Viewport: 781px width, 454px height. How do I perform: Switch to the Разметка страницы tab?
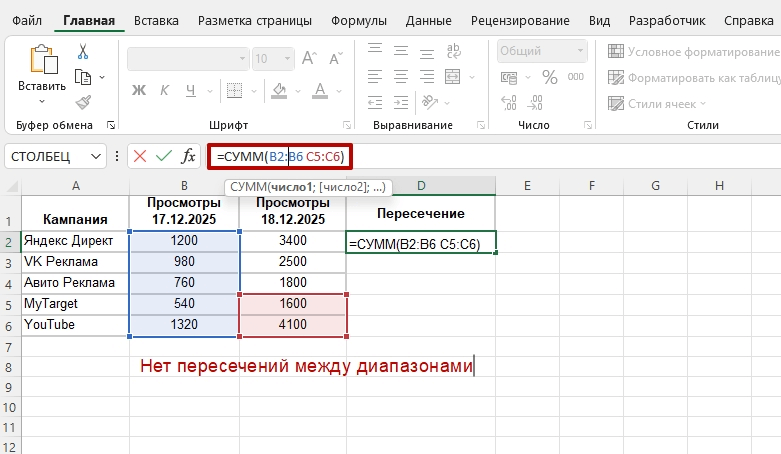[255, 20]
